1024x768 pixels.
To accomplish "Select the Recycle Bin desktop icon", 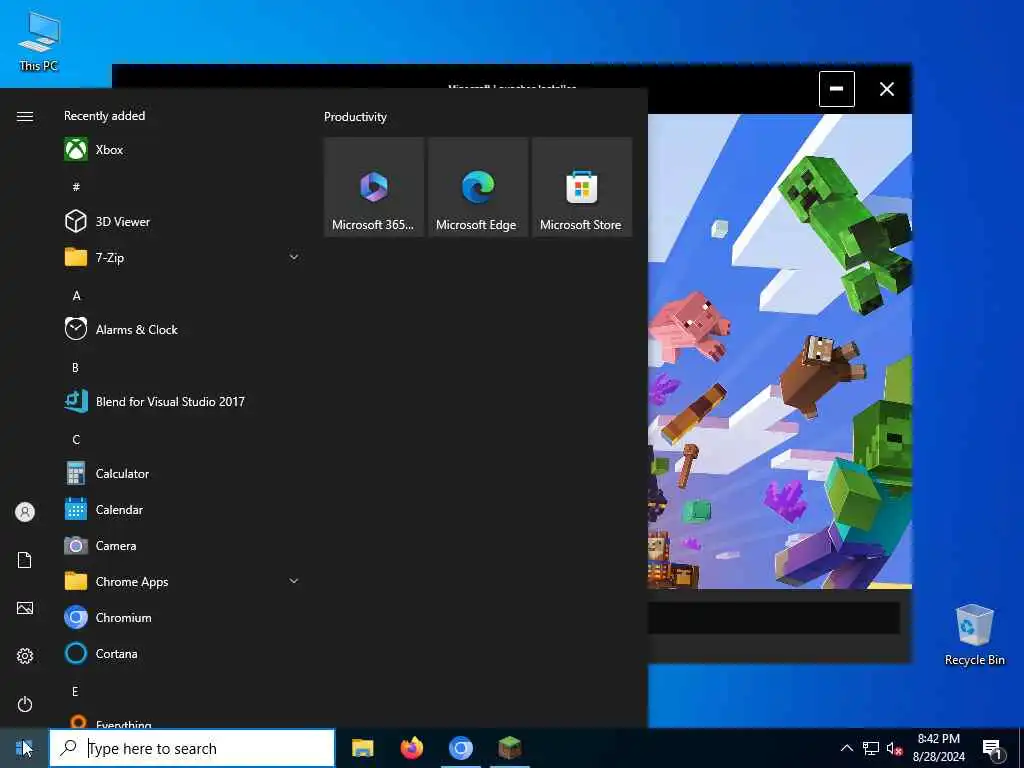I will (974, 635).
